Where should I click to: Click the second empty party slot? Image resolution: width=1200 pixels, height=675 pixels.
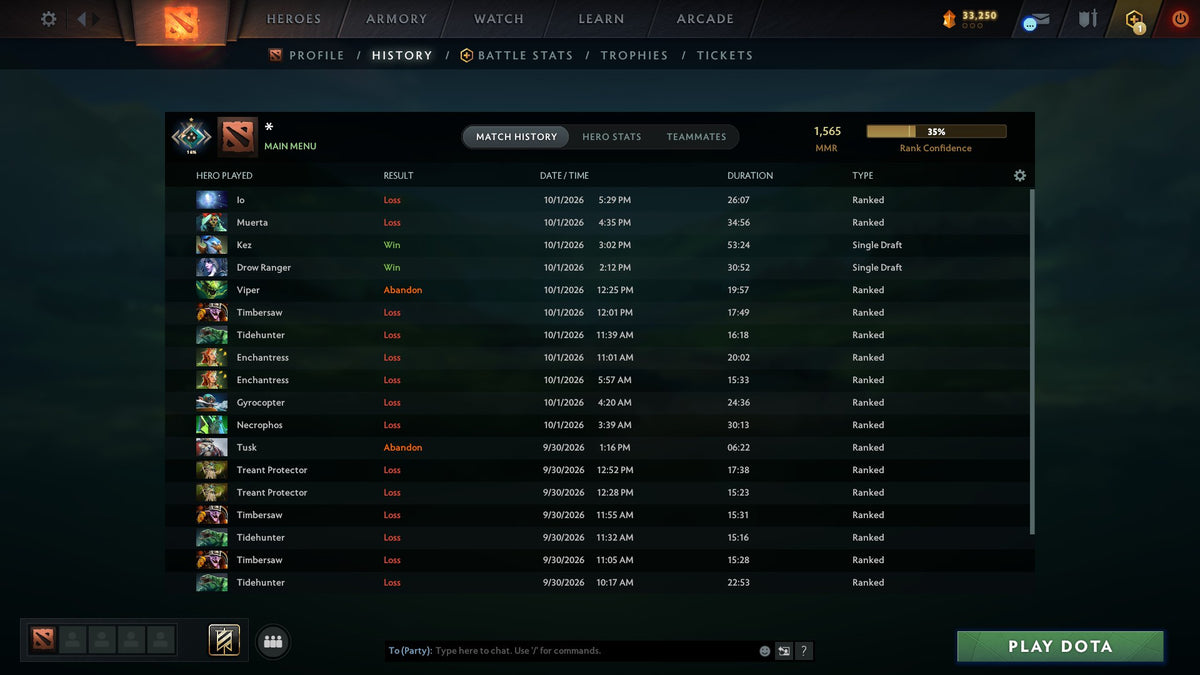[102, 640]
